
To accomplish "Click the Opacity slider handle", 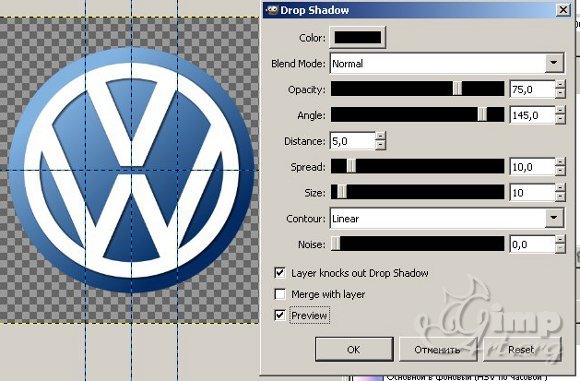I will (x=458, y=89).
